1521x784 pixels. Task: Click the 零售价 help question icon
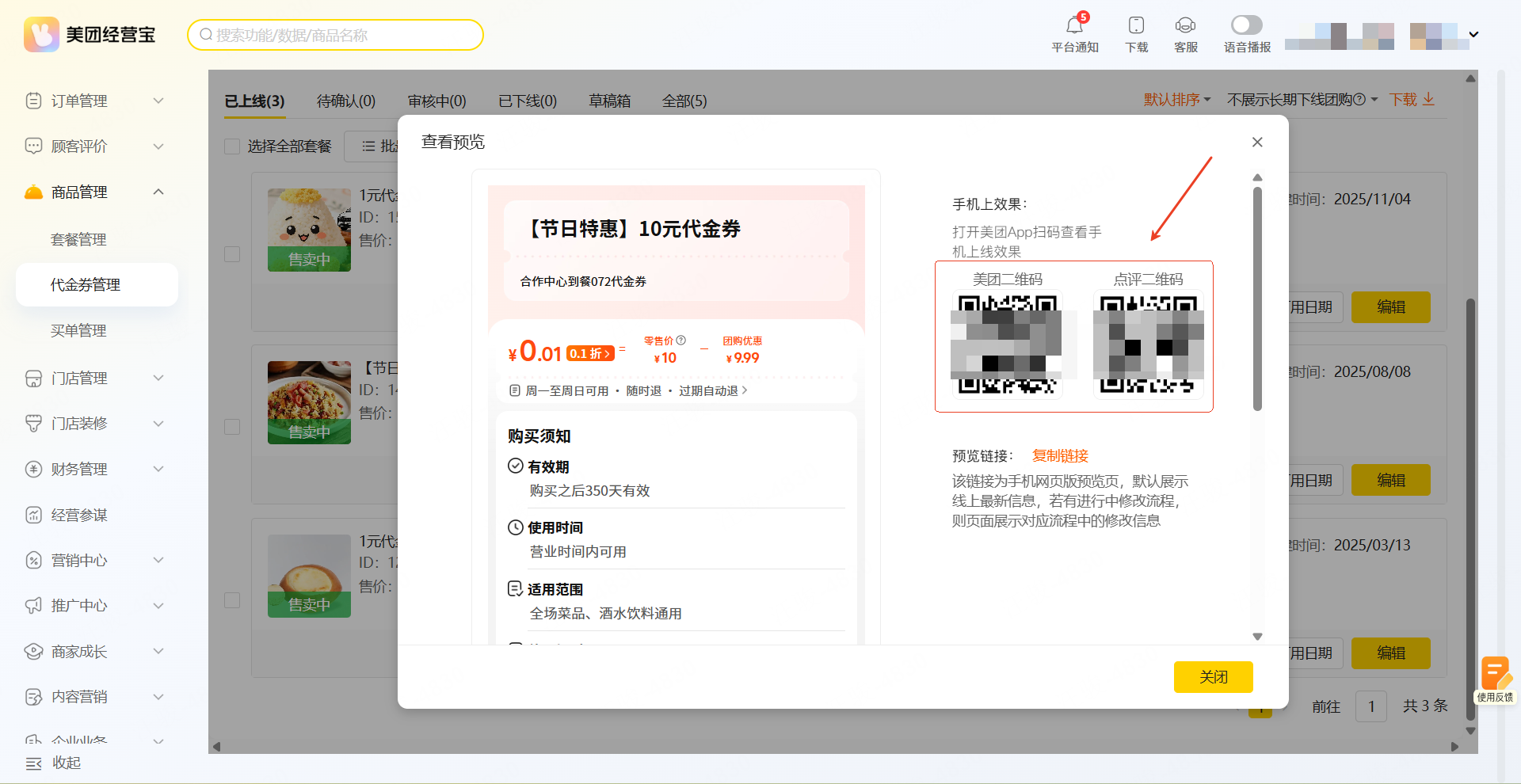[x=680, y=341]
